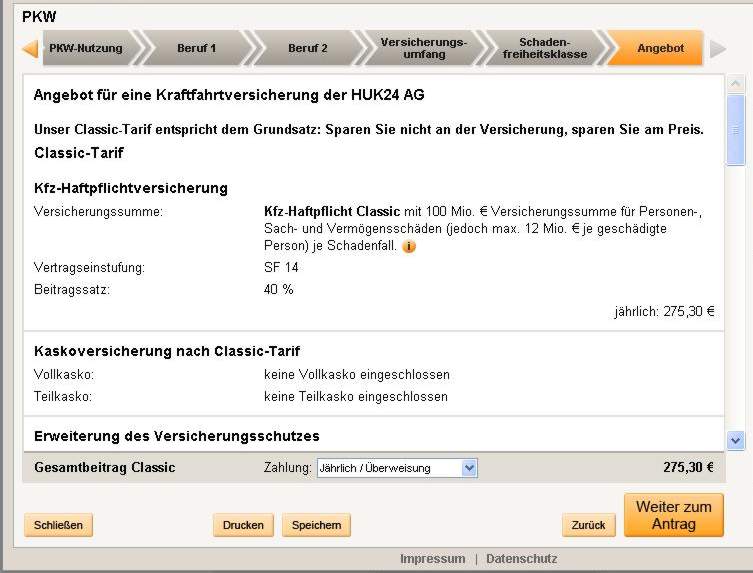Open the Datenschutz link
This screenshot has height=573, width=753.
[522, 559]
